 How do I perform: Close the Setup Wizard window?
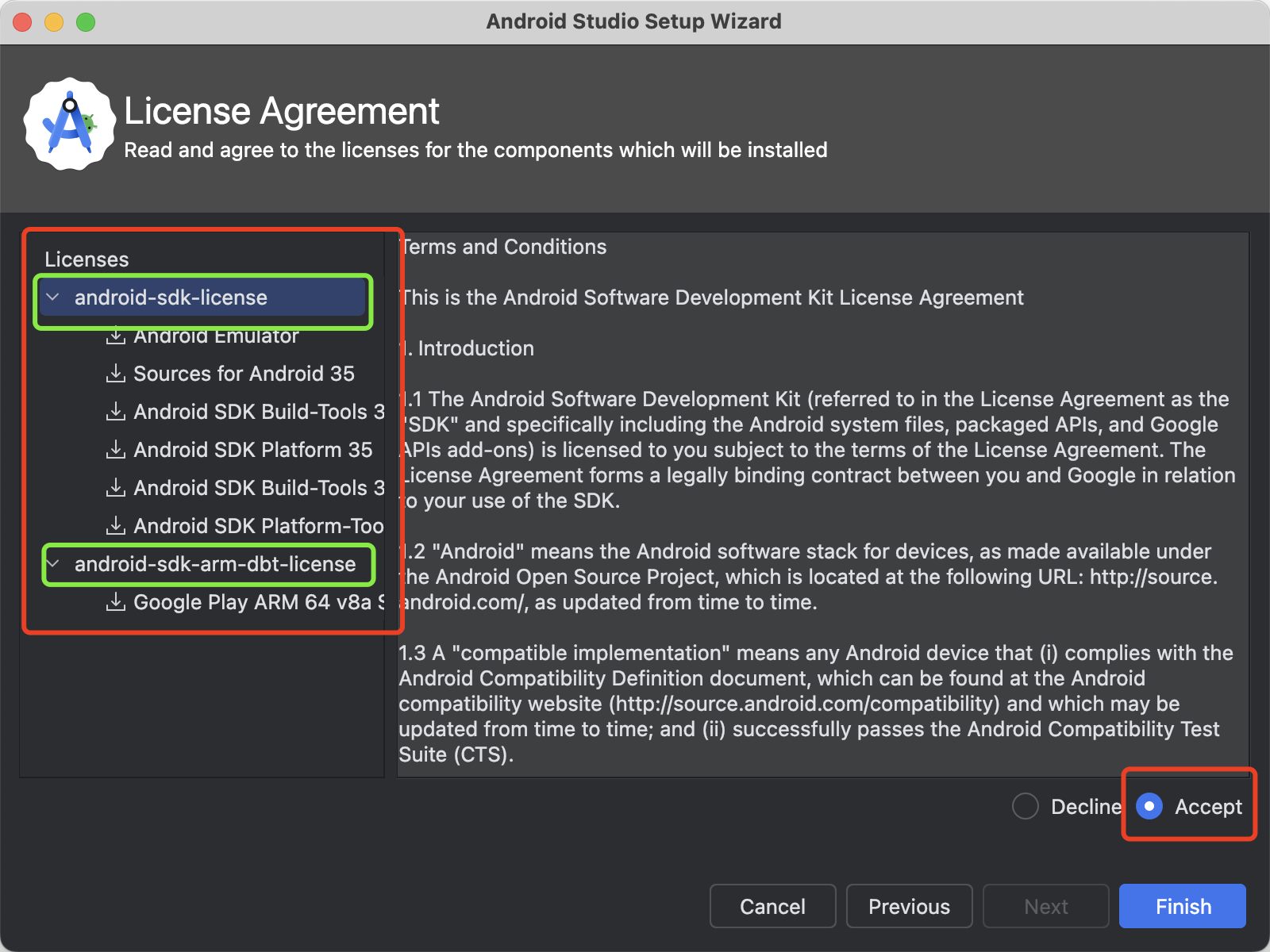22,22
